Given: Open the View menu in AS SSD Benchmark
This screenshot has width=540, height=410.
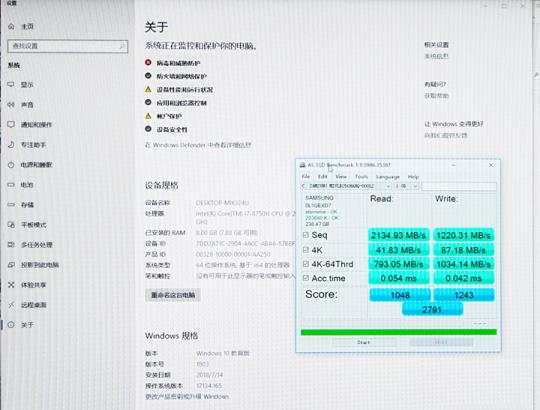Looking at the screenshot, I should (x=341, y=177).
